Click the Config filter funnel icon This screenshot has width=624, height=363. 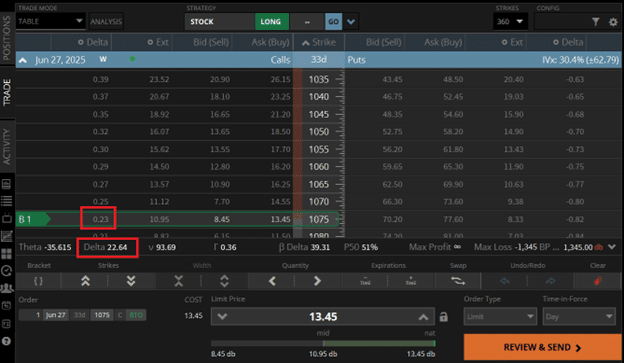595,21
